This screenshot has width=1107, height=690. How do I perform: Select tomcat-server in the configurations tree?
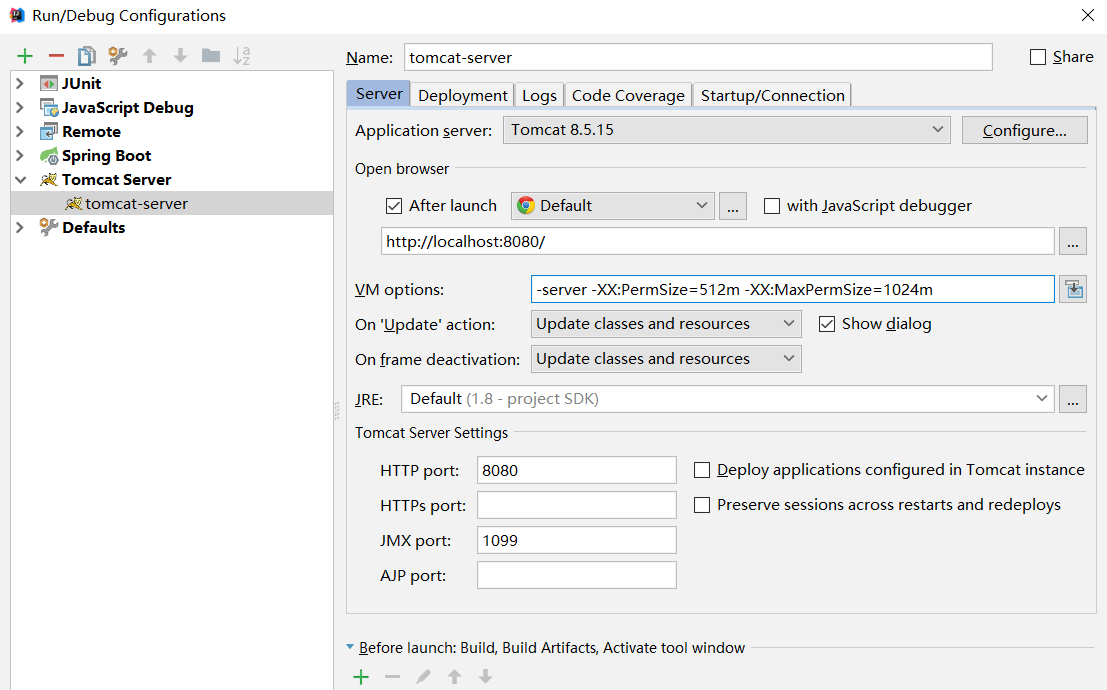click(x=136, y=203)
